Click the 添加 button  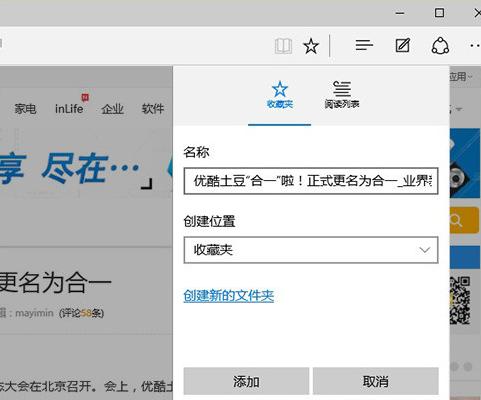click(246, 381)
